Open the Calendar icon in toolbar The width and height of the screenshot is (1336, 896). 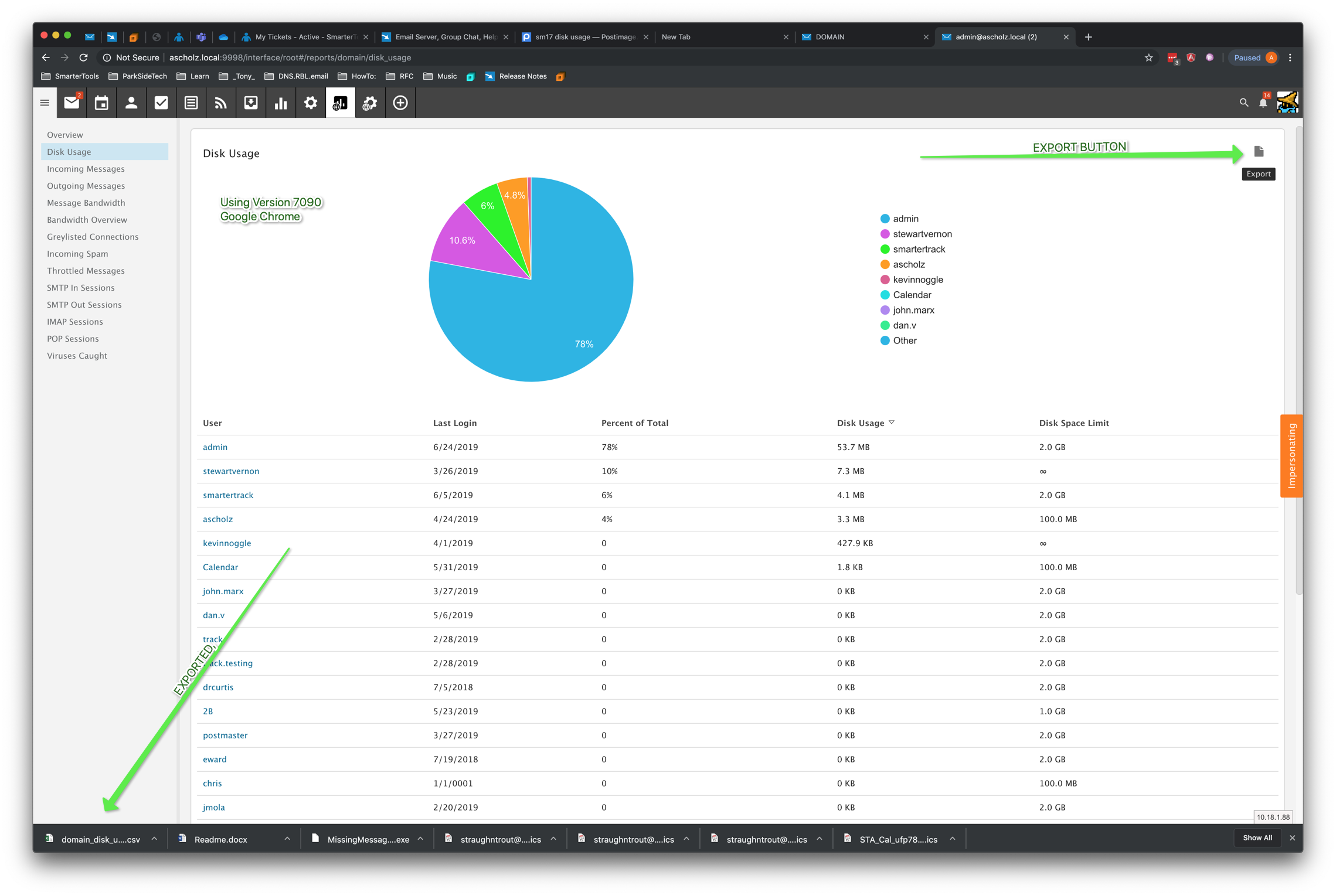[x=101, y=103]
